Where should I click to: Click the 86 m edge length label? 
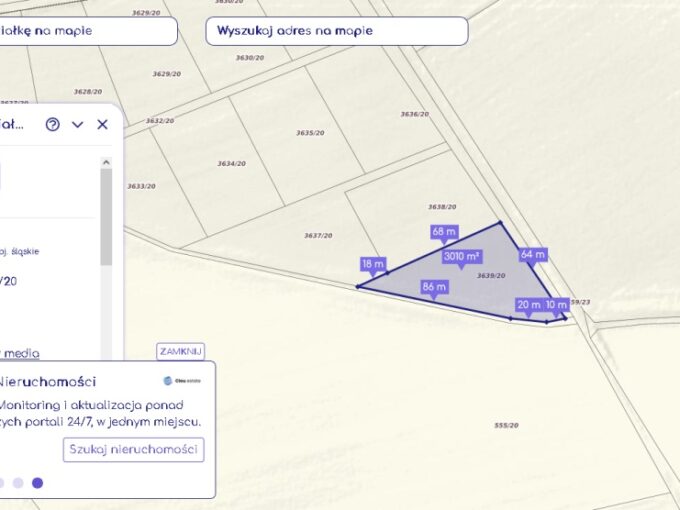click(435, 287)
